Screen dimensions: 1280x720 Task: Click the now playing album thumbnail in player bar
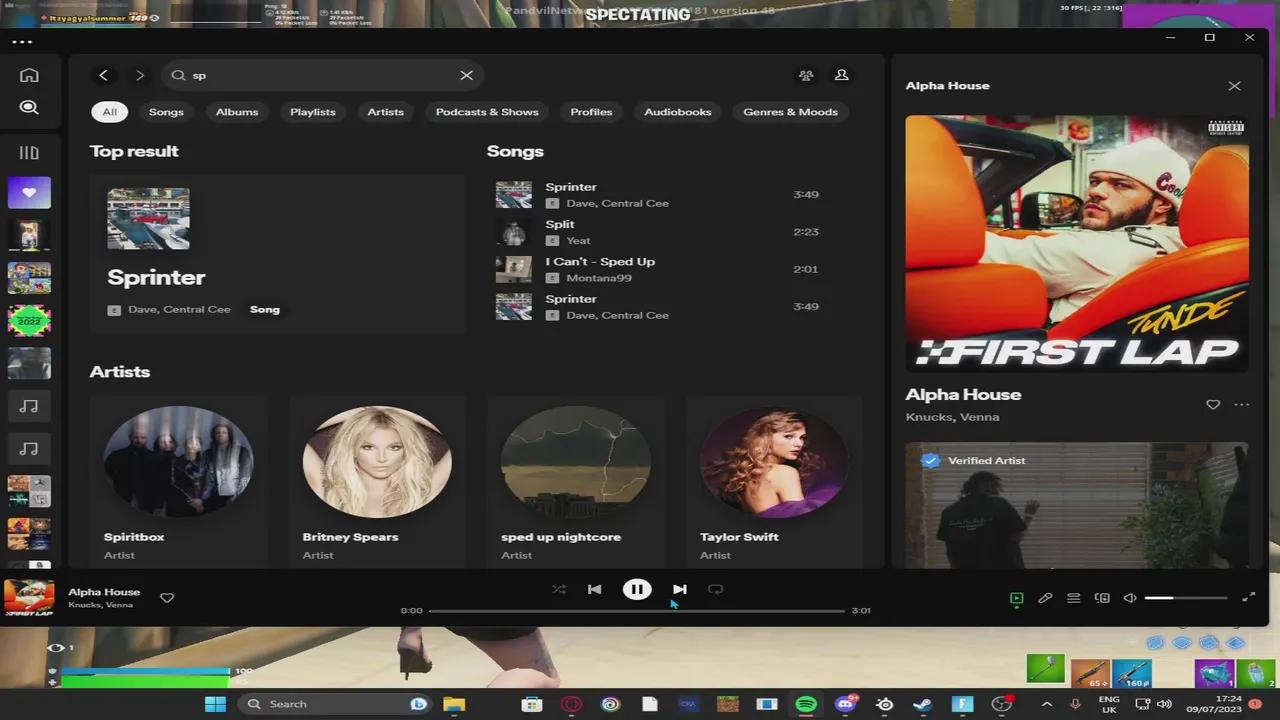(x=29, y=598)
